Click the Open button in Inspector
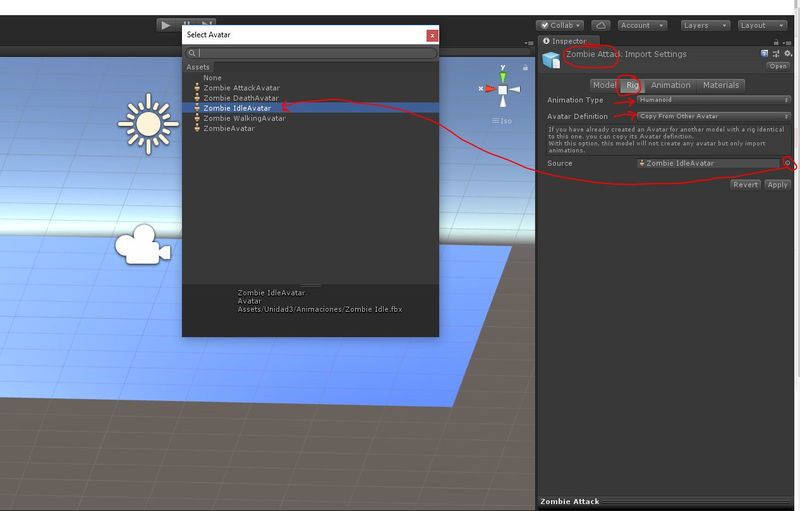The height and width of the screenshot is (511, 800). click(x=778, y=66)
